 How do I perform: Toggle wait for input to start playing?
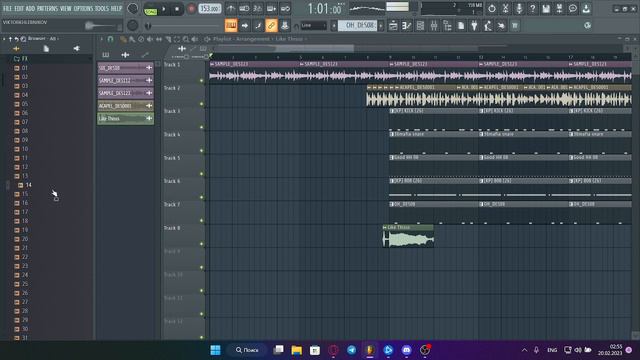point(244,8)
